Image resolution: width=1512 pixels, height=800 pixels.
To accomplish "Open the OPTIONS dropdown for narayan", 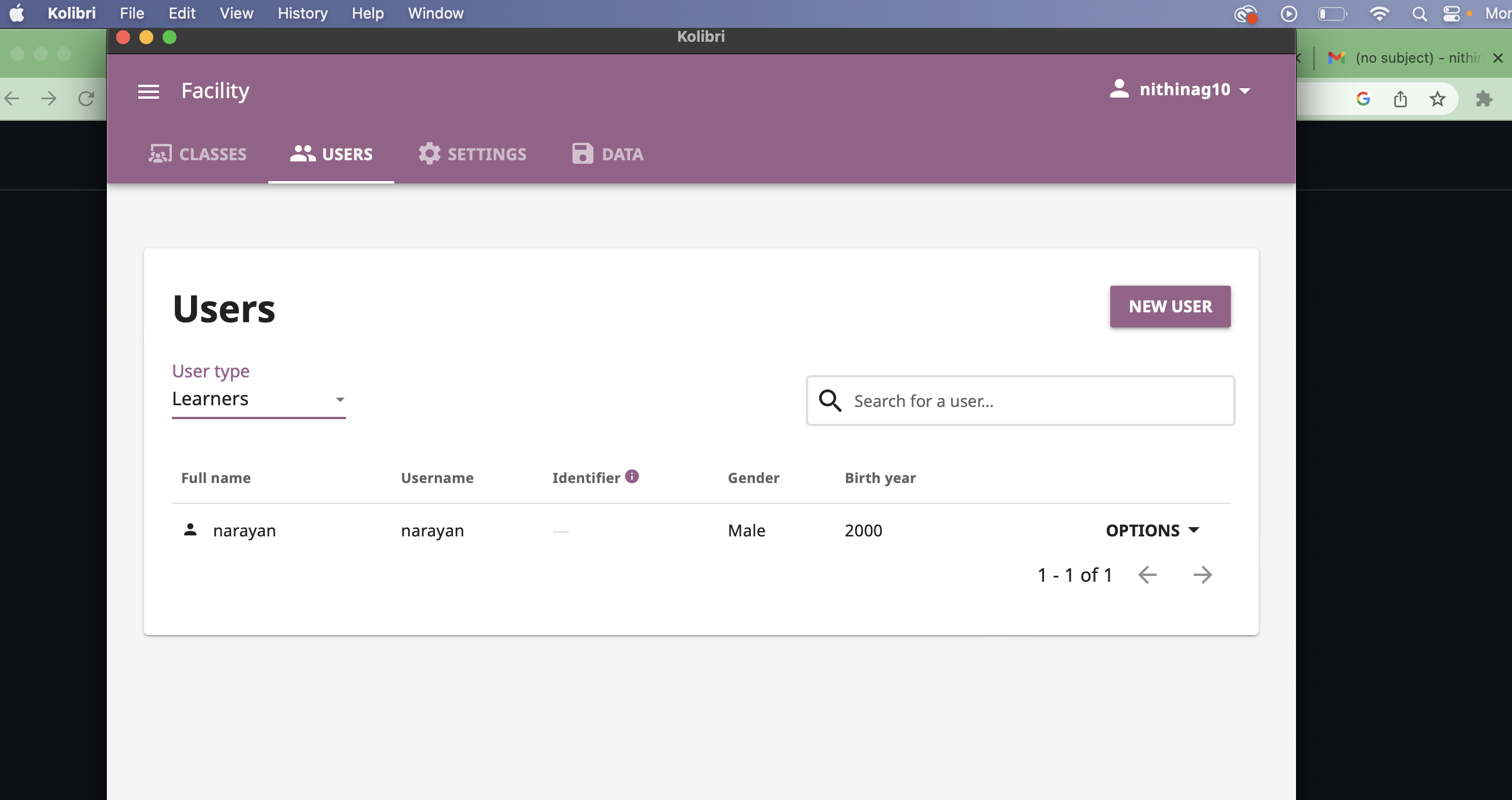I will coord(1151,530).
